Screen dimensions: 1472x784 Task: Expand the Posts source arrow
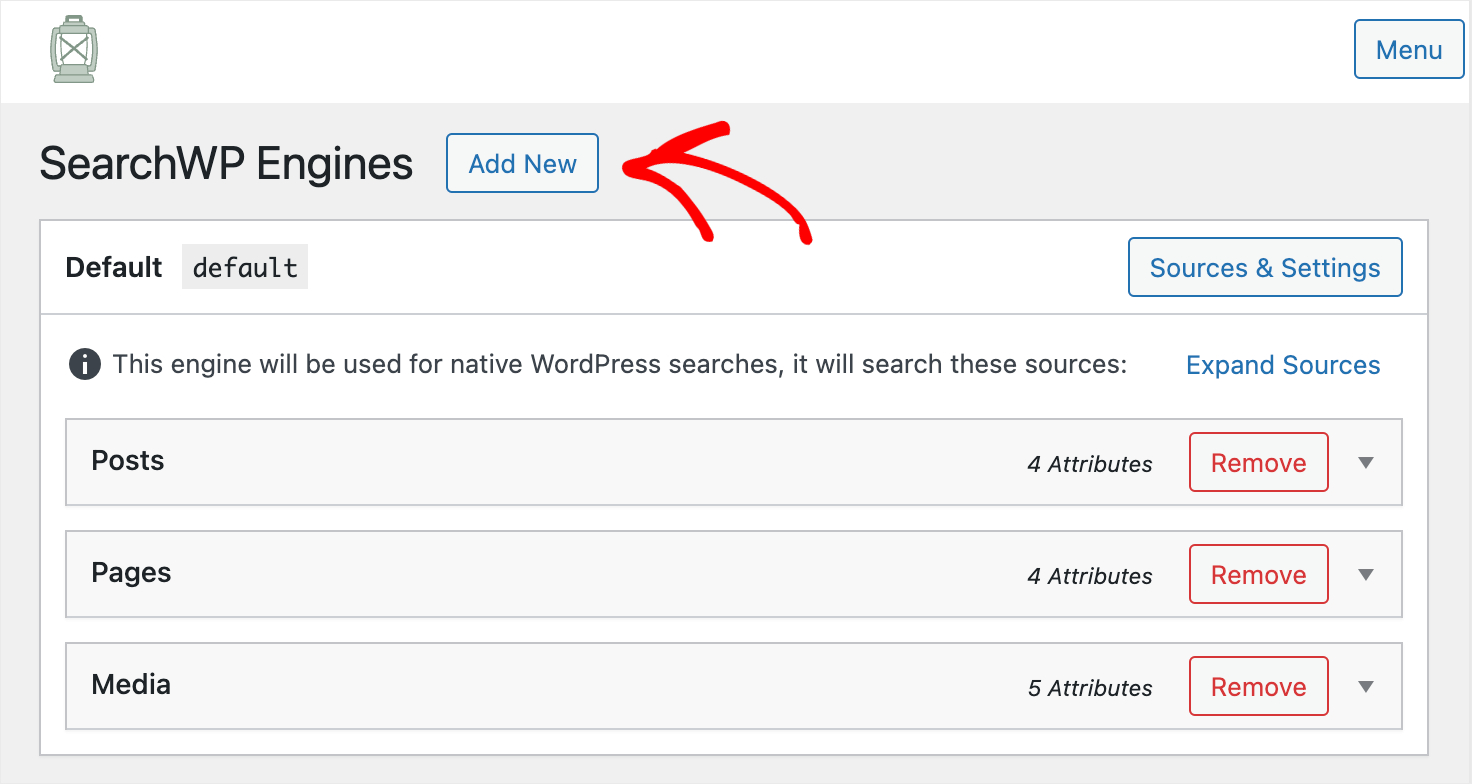(1366, 463)
